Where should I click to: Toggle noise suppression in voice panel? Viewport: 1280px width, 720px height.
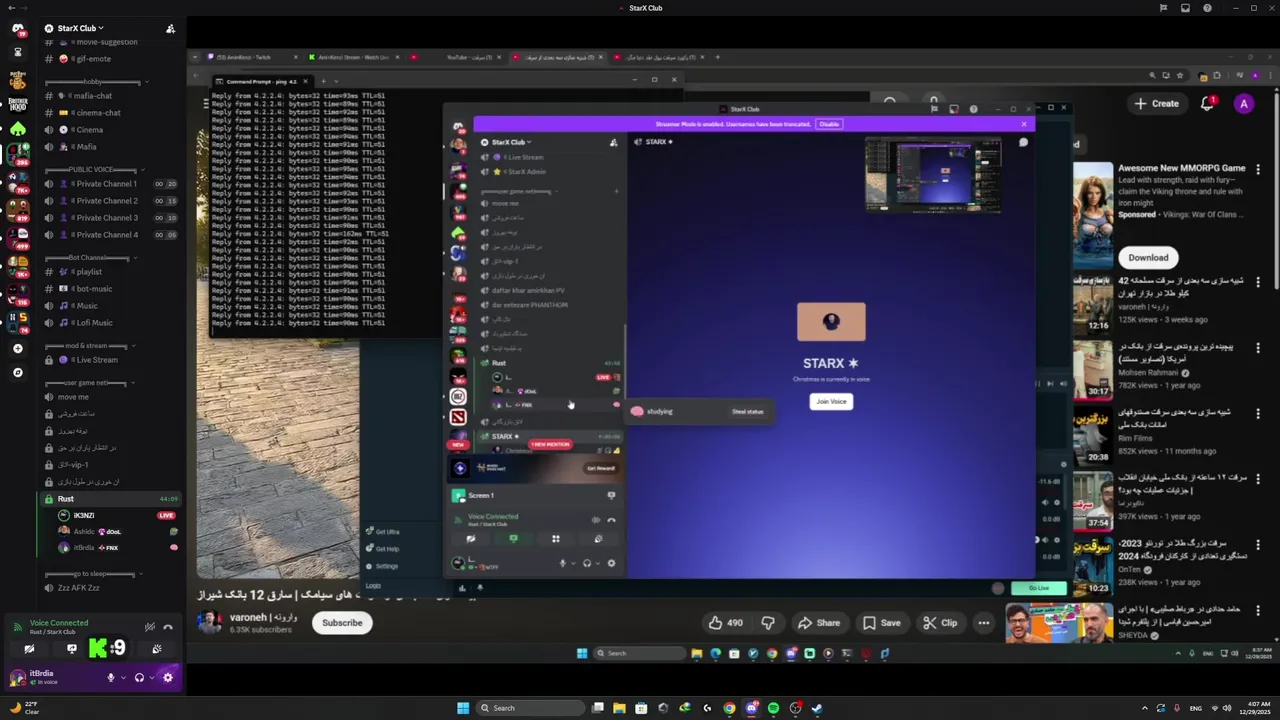[149, 627]
